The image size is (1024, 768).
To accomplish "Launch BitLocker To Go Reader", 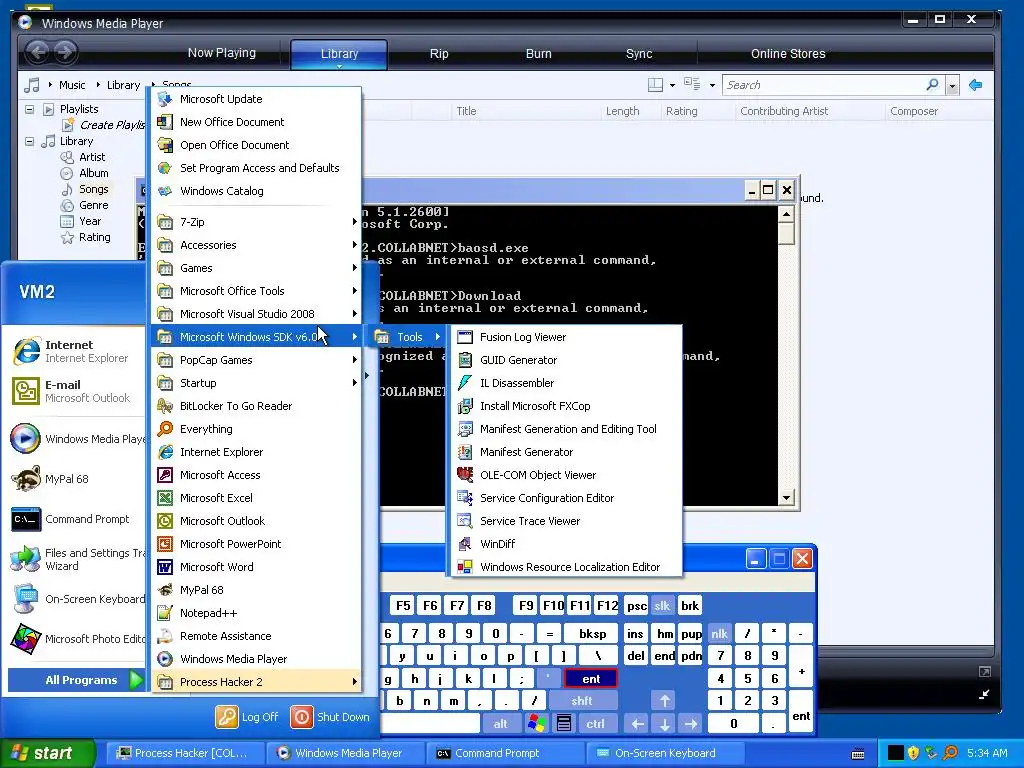I will tap(257, 406).
